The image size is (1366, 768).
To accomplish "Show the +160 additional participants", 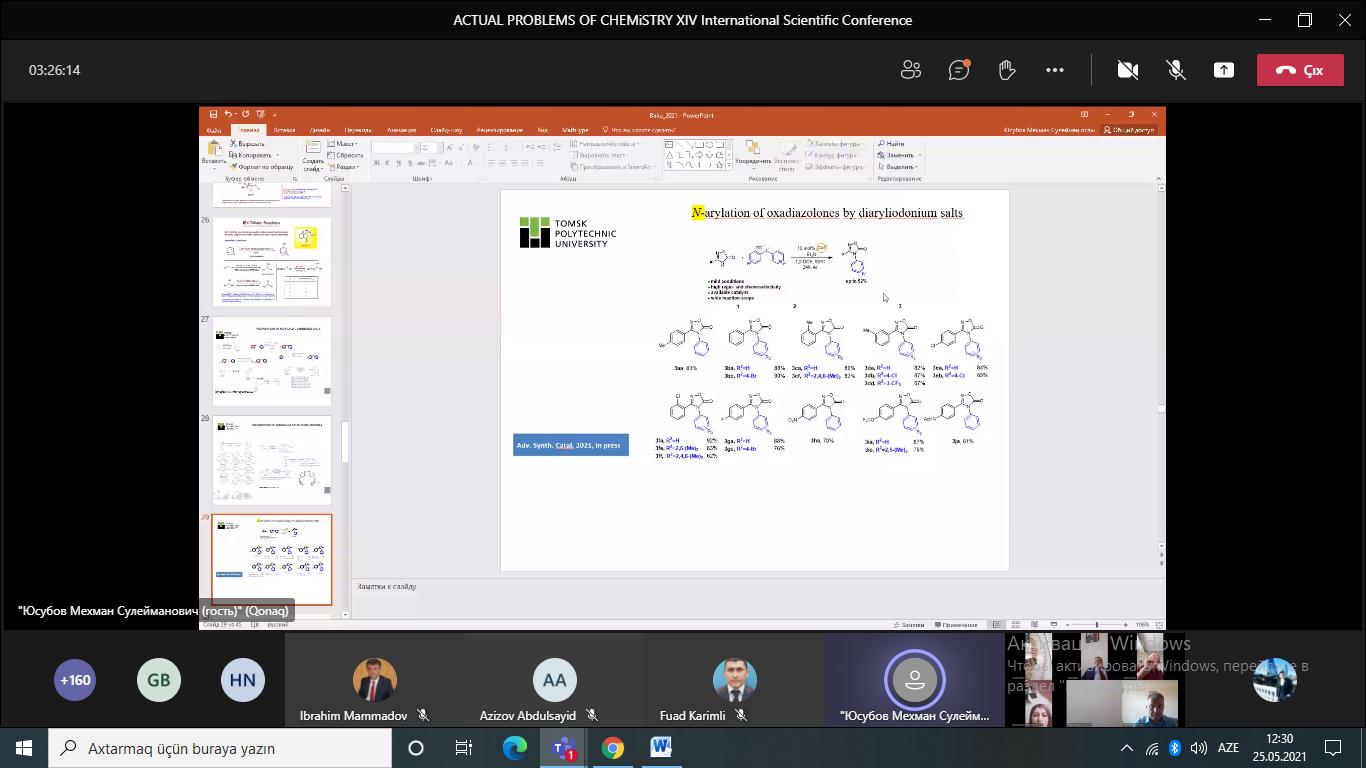I will (75, 680).
